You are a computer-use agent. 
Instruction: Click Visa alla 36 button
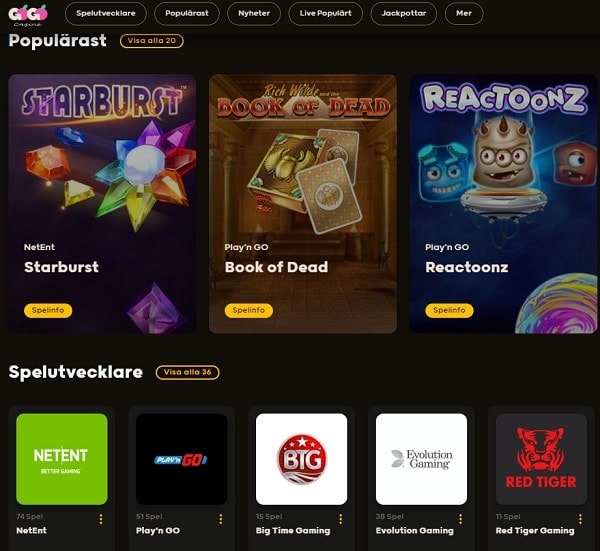(188, 372)
